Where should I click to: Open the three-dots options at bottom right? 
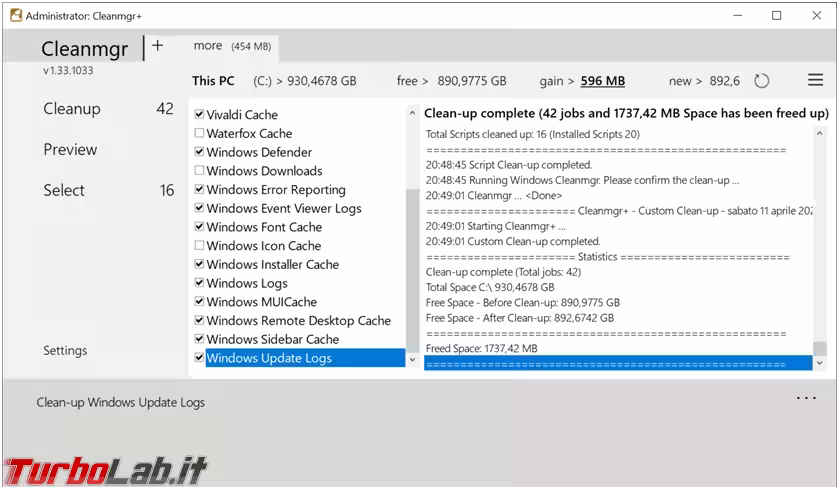click(806, 398)
